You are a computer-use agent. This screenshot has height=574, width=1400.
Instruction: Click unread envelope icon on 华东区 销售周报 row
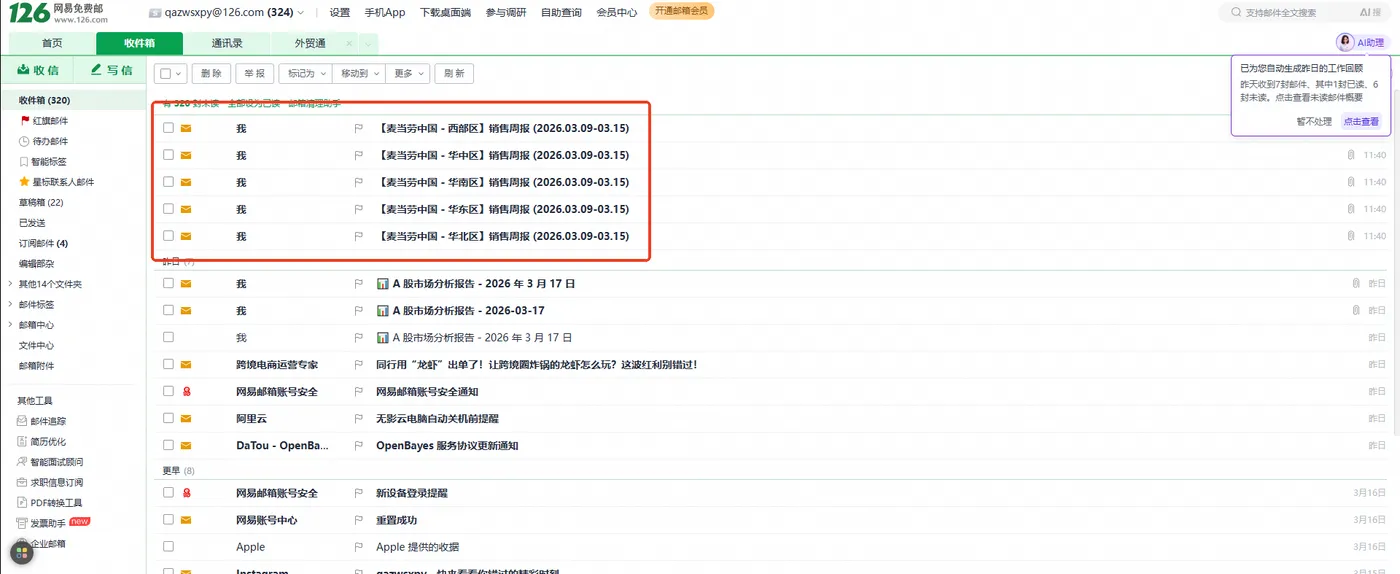point(186,209)
